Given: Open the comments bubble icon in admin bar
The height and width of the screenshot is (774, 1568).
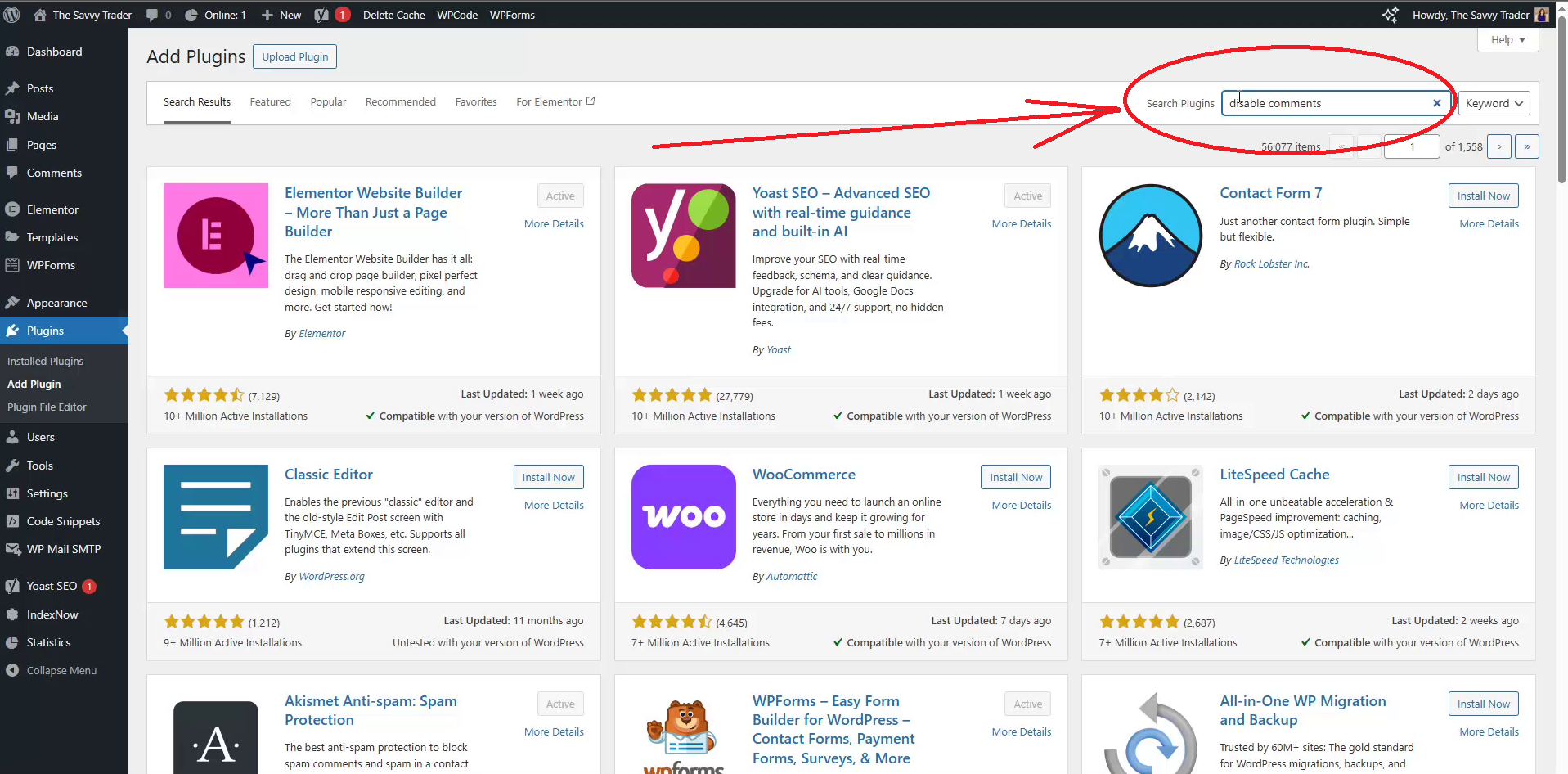Looking at the screenshot, I should click(152, 15).
